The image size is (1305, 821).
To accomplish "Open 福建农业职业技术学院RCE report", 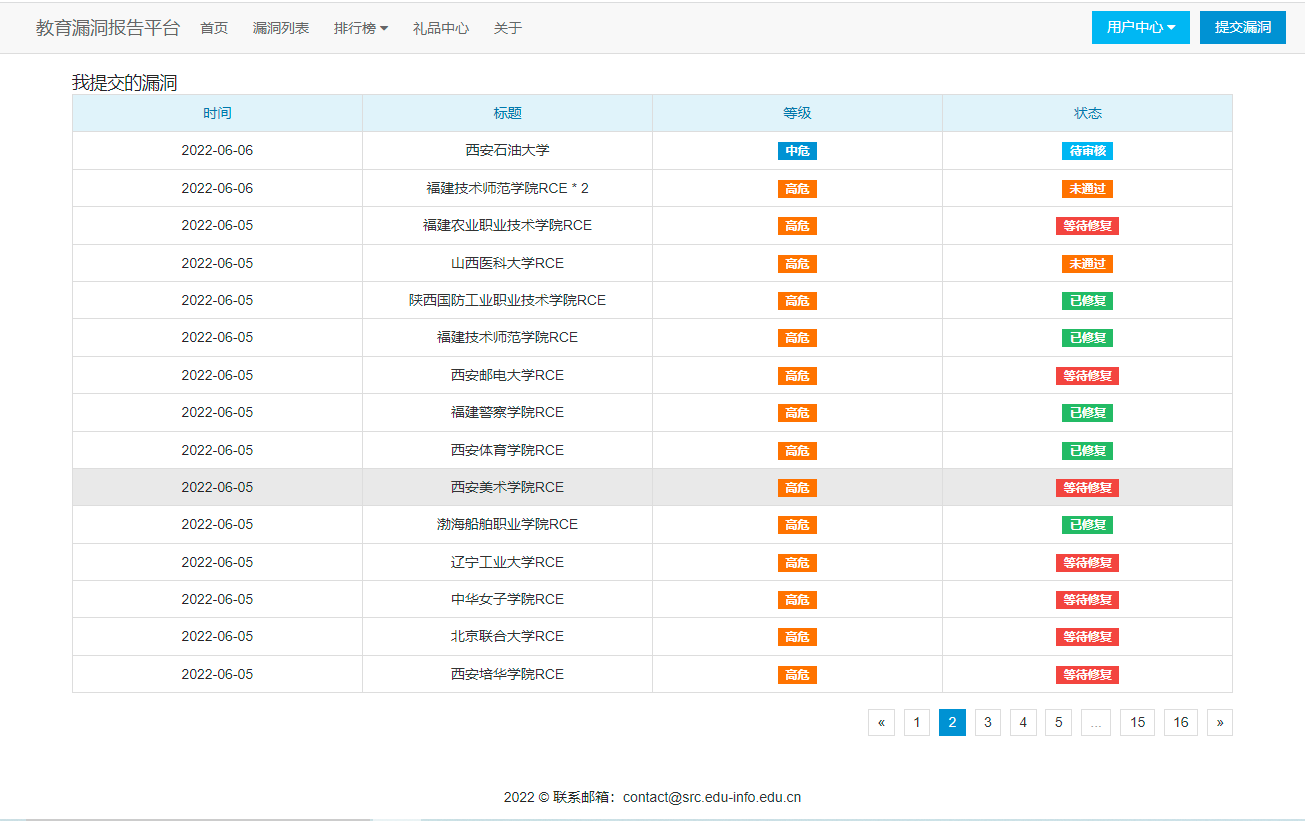I will [x=507, y=225].
